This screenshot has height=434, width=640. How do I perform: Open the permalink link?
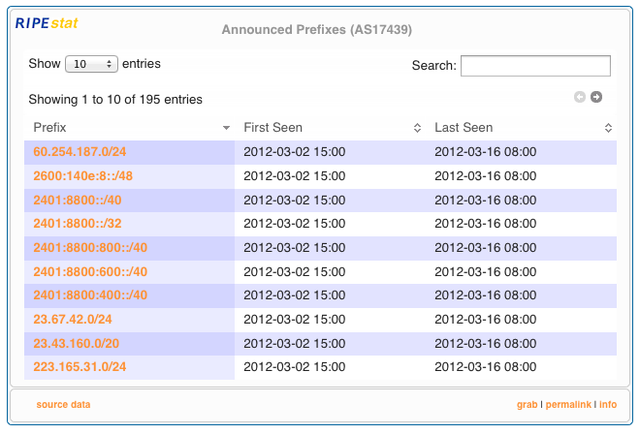(x=568, y=405)
